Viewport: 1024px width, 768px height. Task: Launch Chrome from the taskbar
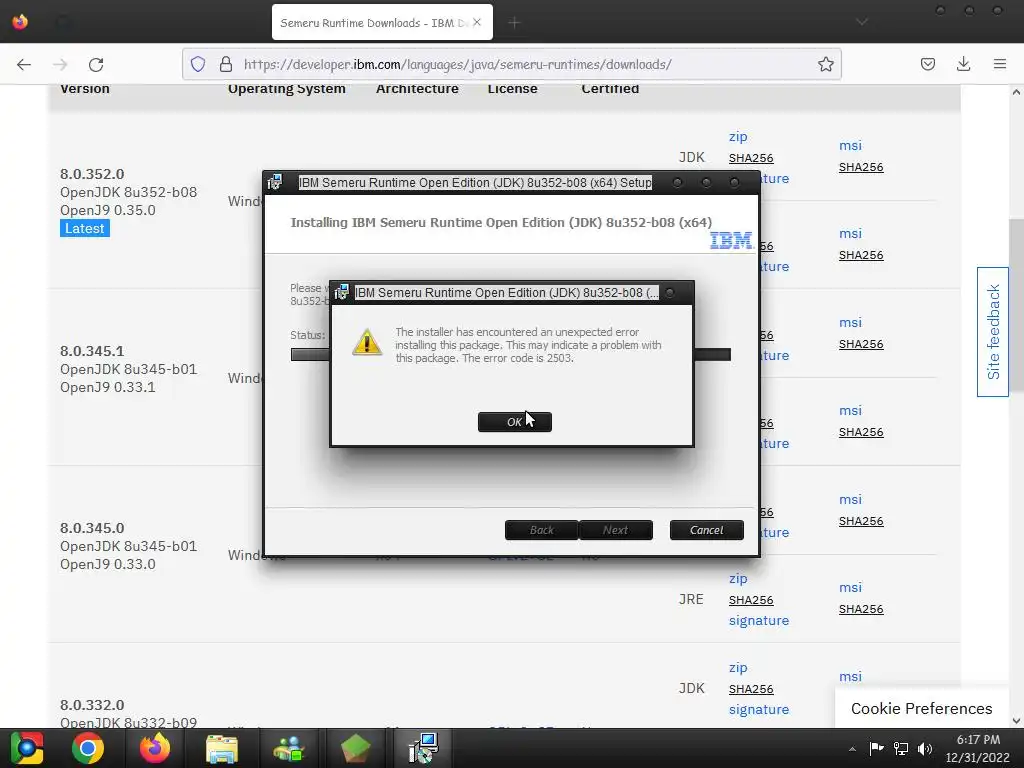[88, 748]
